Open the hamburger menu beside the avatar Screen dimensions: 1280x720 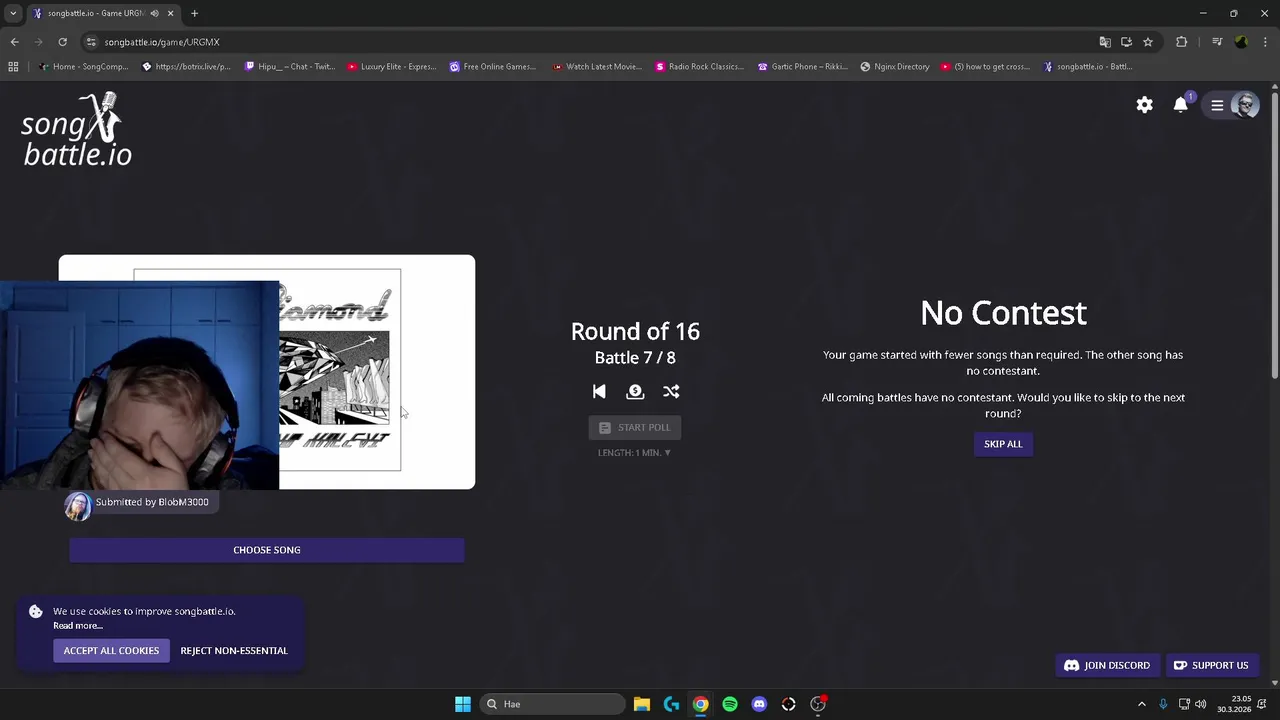click(1217, 105)
